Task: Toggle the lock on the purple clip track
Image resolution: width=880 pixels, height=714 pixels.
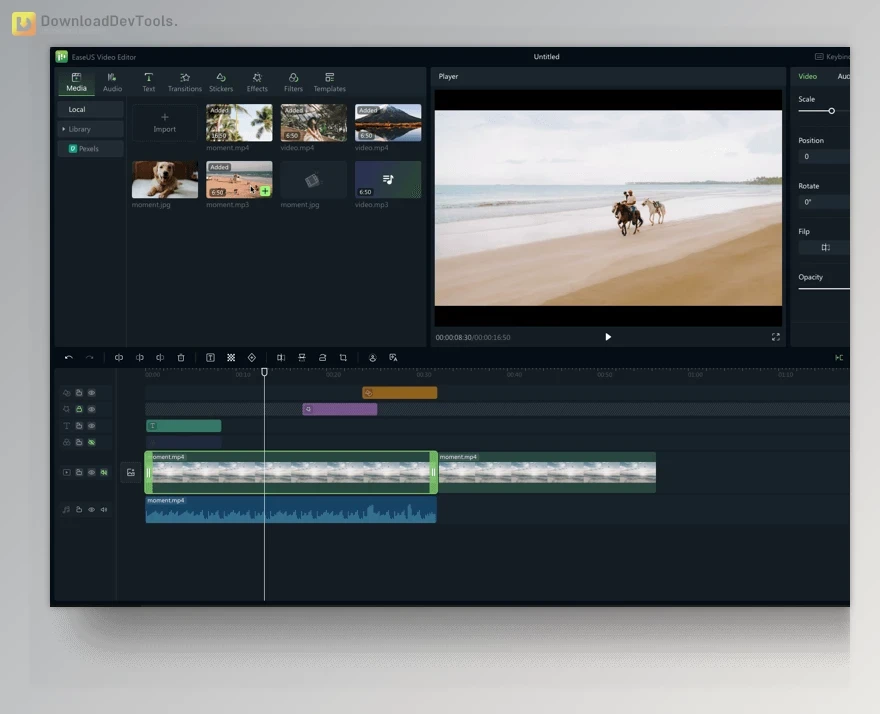Action: point(79,409)
